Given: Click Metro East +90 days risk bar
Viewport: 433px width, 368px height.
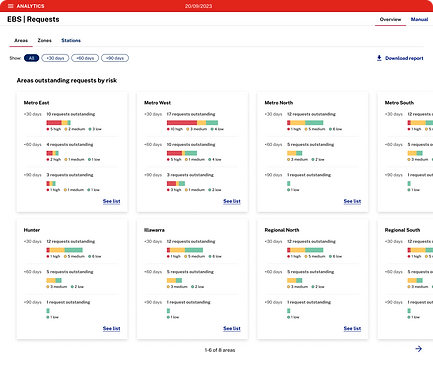Looking at the screenshot, I should (51, 183).
